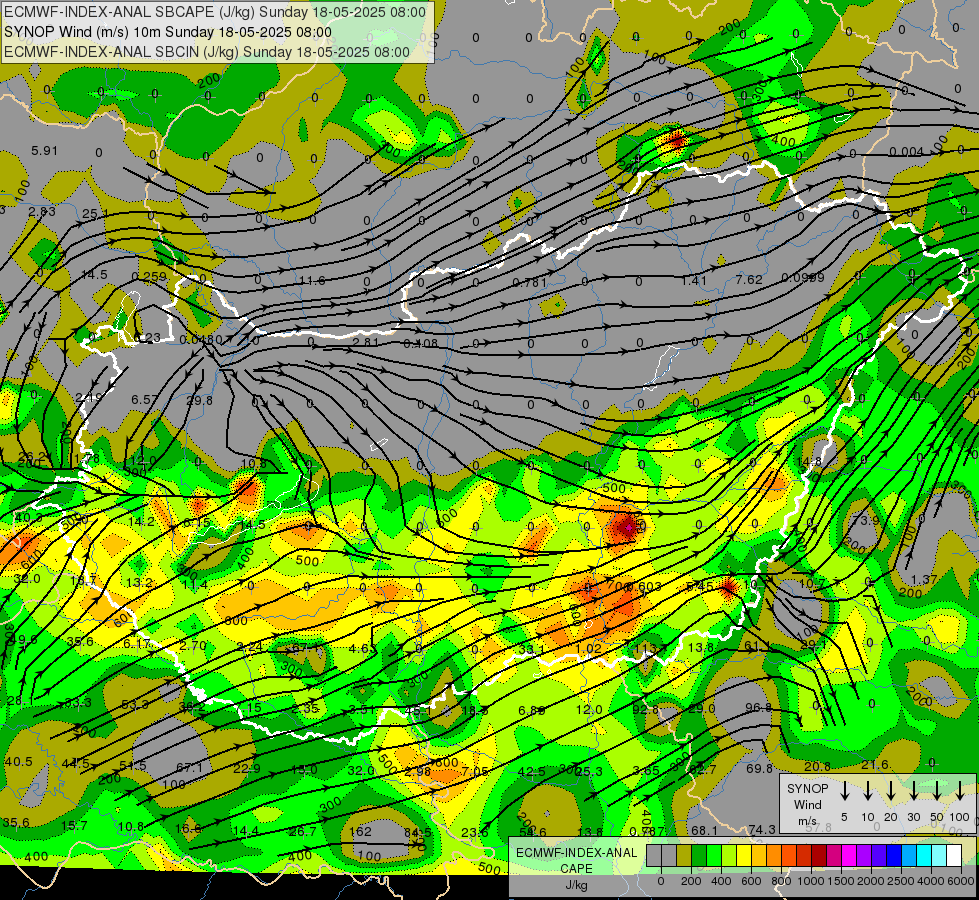Image resolution: width=979 pixels, height=900 pixels.
Task: Click the SYNOP Wind 10m title line
Action: tap(168, 32)
